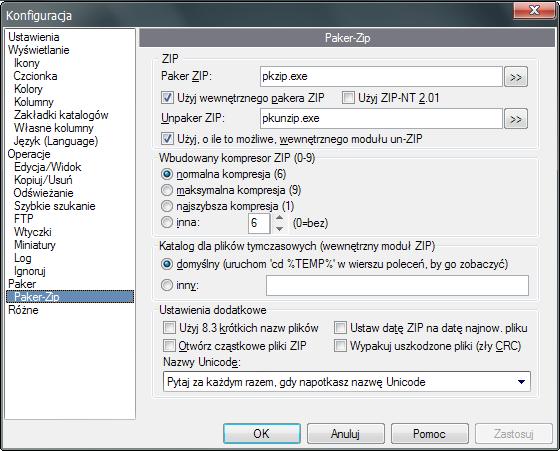560x451 pixels.
Task: Open the Ustawienia page in the tree
Action: [x=34, y=37]
